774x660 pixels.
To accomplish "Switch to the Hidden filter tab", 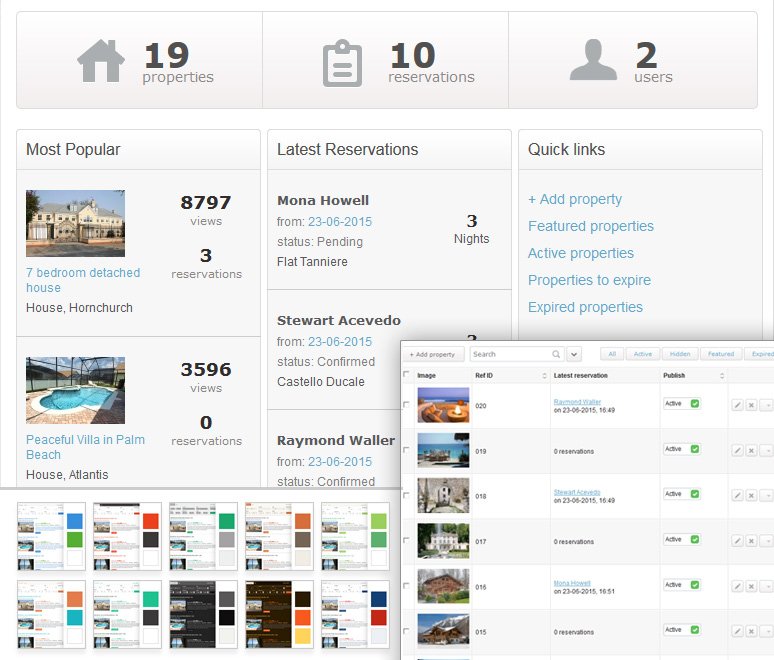I will (680, 354).
